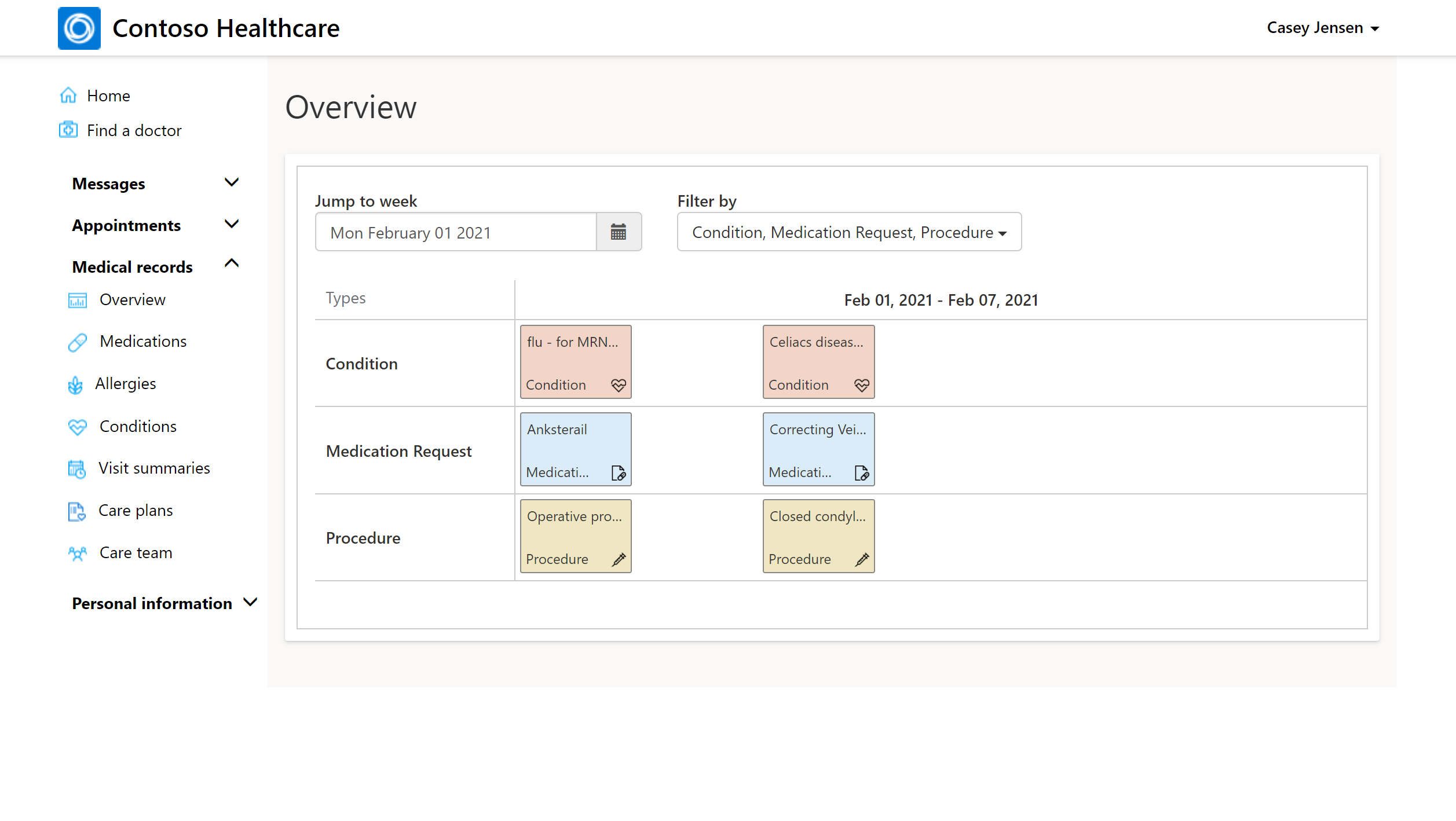This screenshot has height=821, width=1456.
Task: Click the Allergies icon in sidebar
Action: click(78, 384)
